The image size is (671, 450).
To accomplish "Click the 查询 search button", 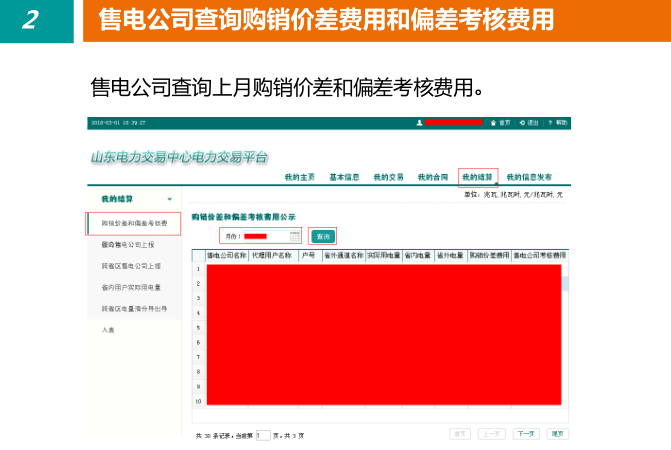I will point(322,236).
